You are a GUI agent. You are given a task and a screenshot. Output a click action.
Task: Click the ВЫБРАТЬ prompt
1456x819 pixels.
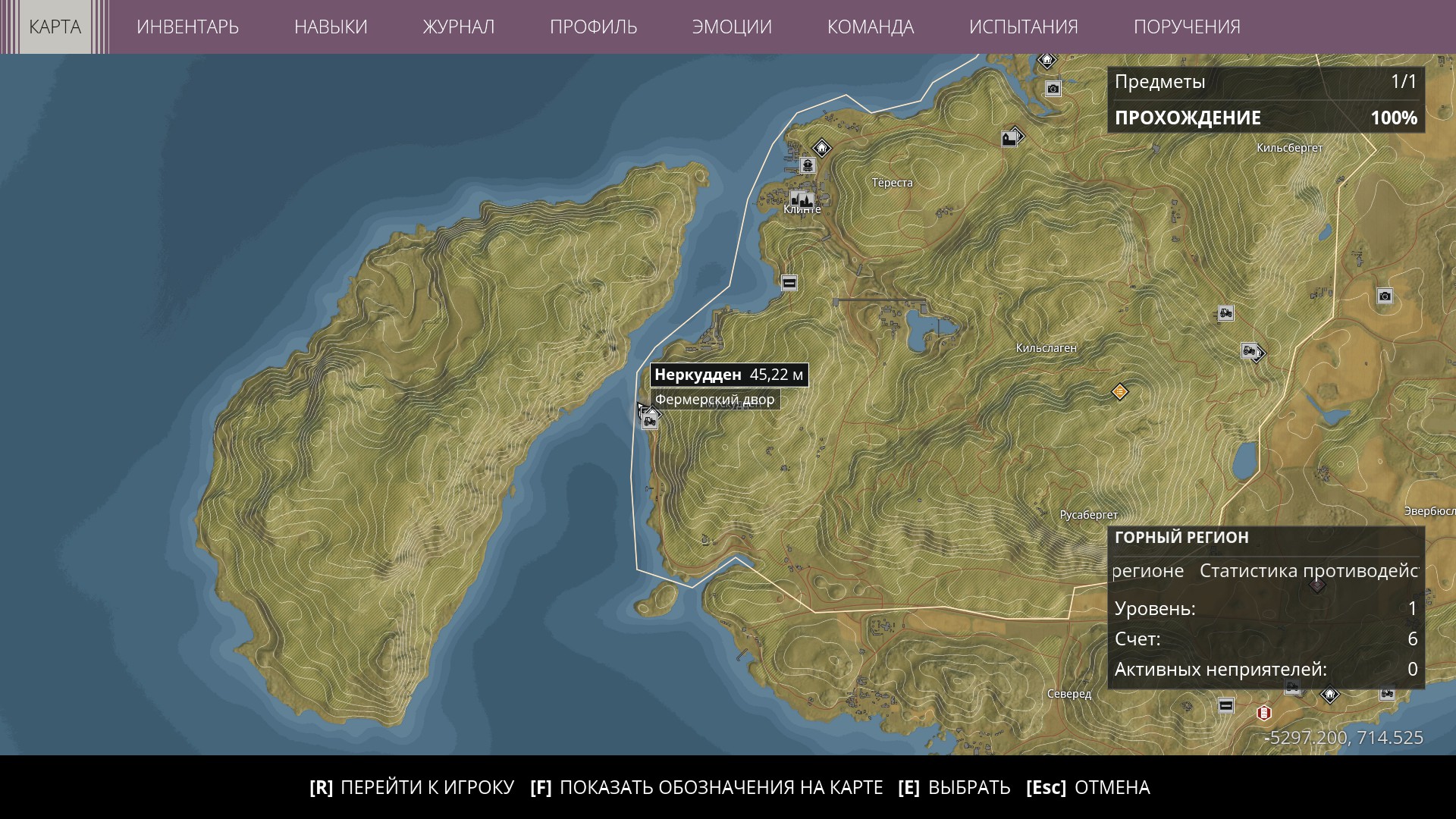954,787
